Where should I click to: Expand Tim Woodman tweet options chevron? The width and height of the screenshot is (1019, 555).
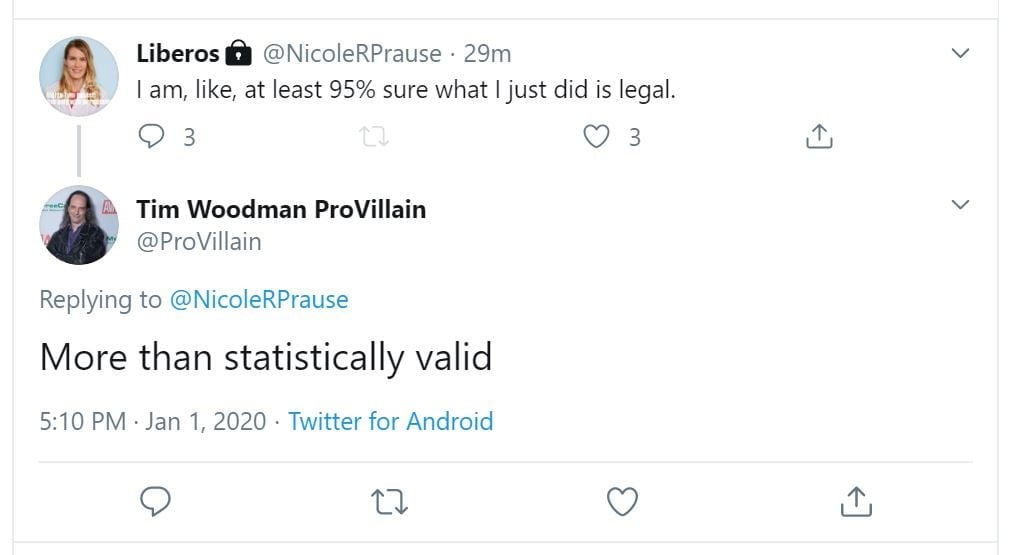[x=960, y=205]
